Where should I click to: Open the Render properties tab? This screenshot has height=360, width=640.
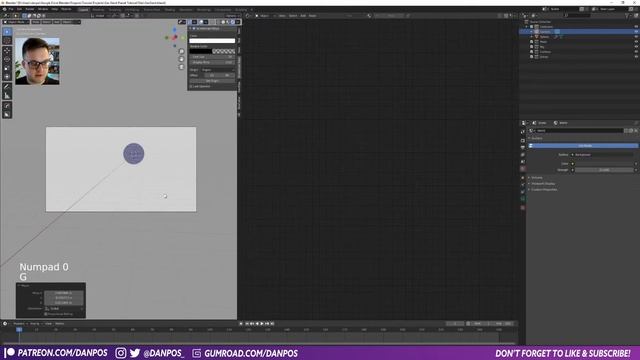[523, 140]
